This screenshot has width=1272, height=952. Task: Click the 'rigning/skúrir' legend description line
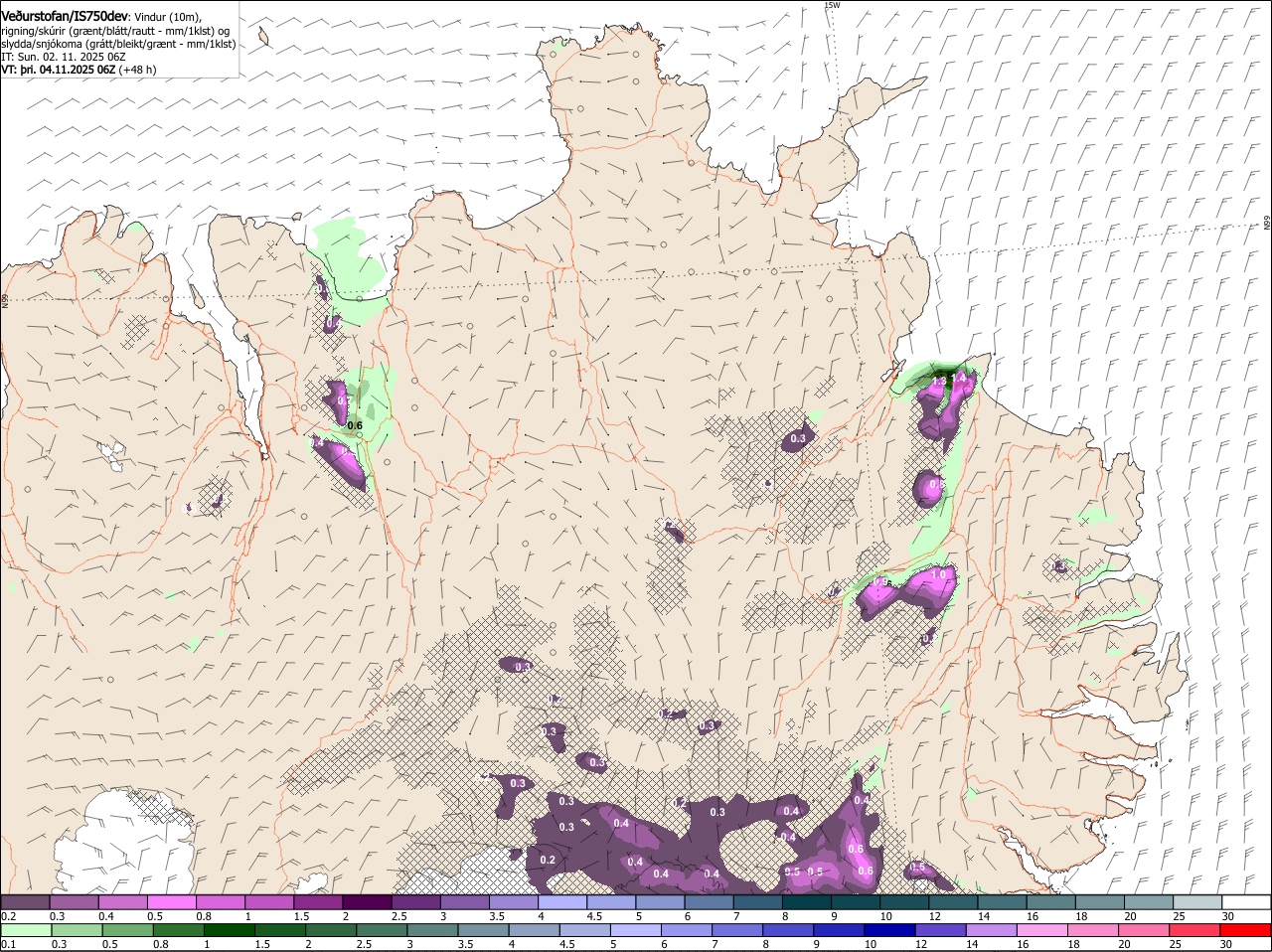click(115, 31)
